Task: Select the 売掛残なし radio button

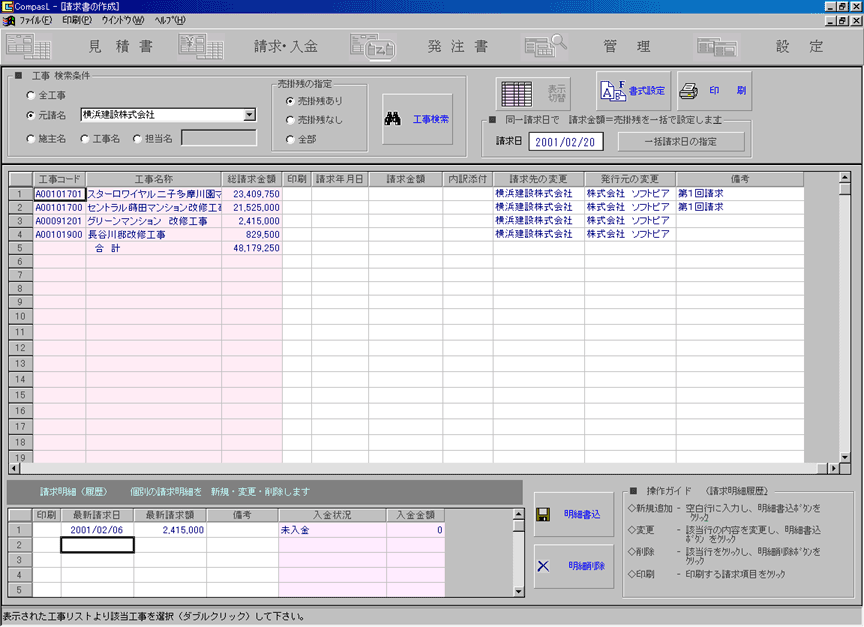Action: [290, 120]
